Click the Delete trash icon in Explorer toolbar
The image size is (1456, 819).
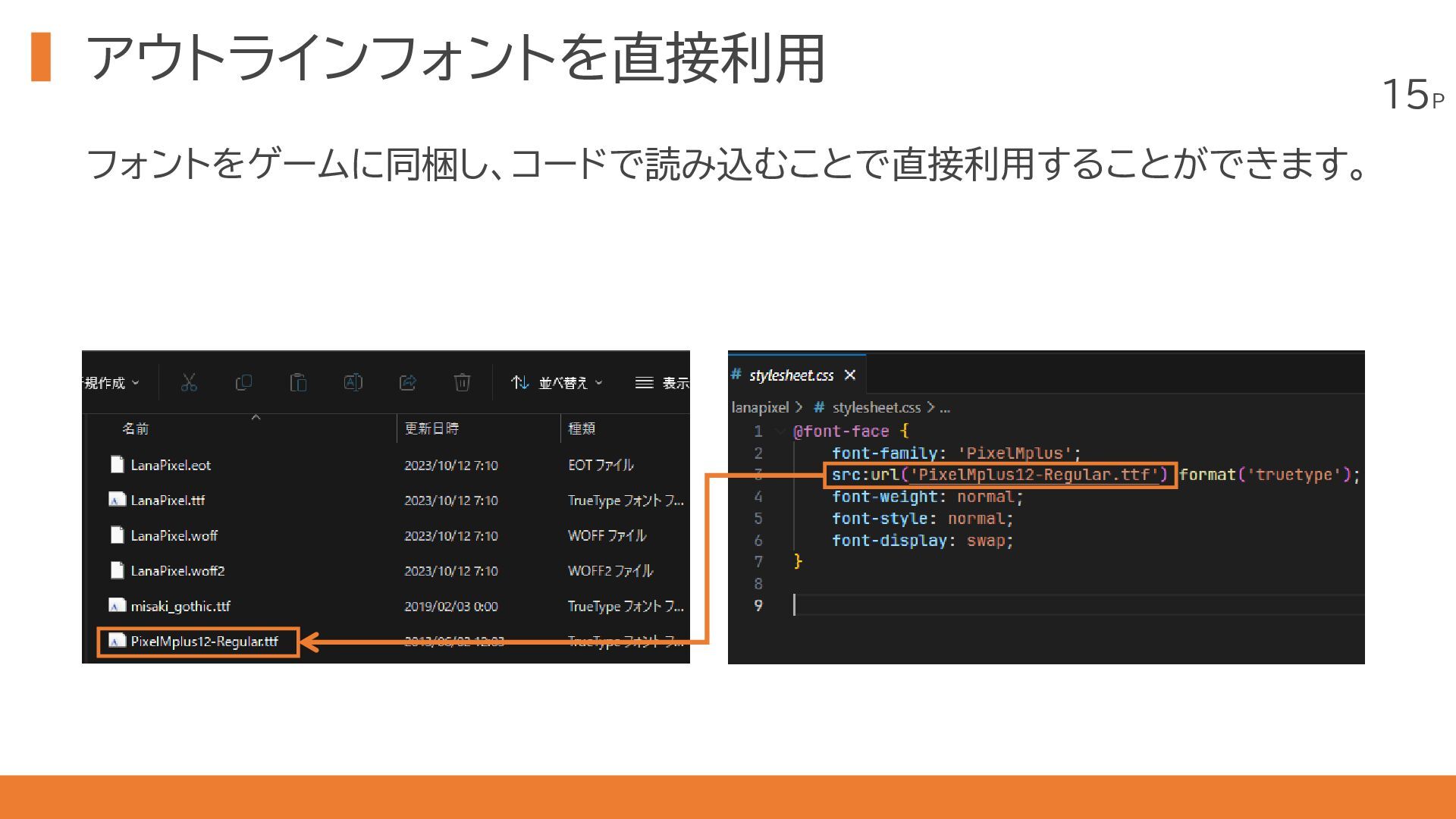click(x=462, y=383)
